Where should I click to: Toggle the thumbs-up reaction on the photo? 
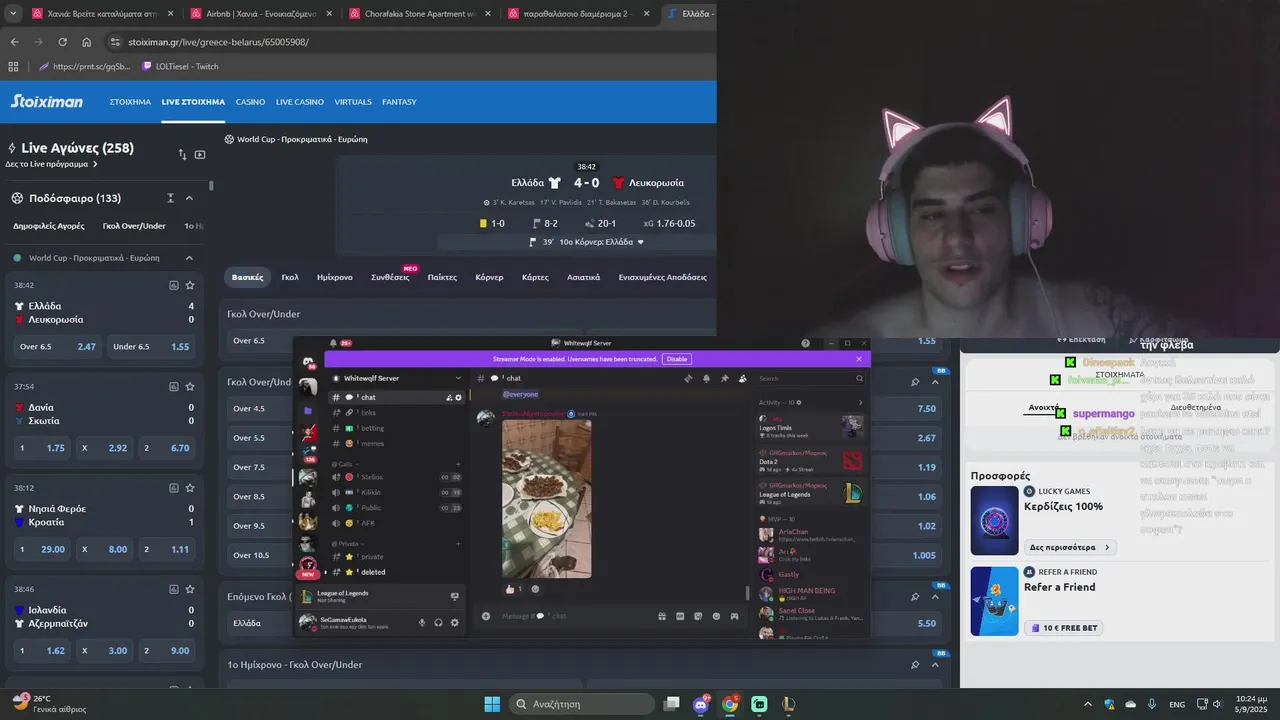pyautogui.click(x=514, y=589)
